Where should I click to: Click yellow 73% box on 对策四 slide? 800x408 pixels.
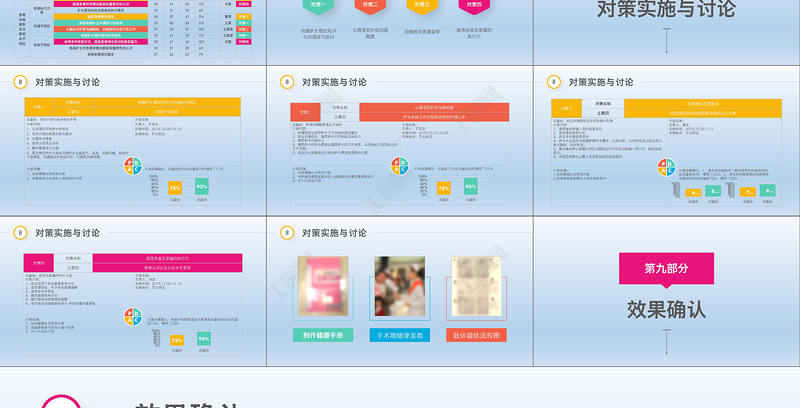[176, 339]
